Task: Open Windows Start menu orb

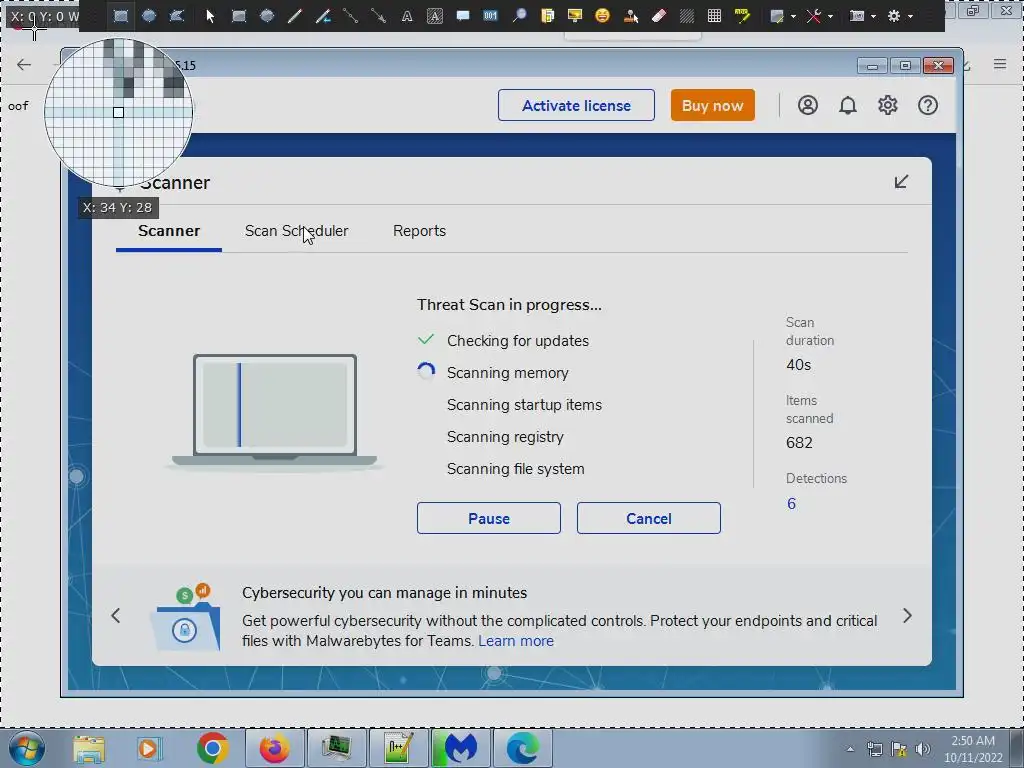Action: tap(27, 748)
